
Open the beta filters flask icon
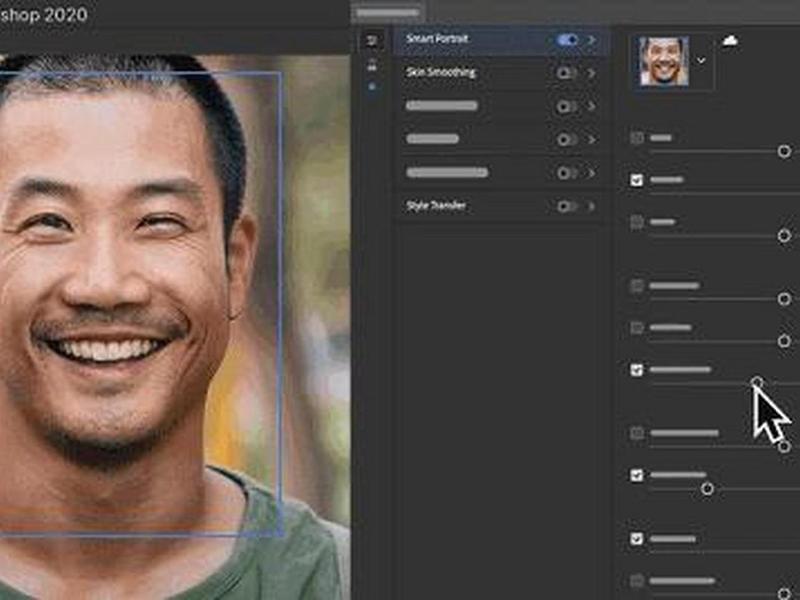pos(372,64)
